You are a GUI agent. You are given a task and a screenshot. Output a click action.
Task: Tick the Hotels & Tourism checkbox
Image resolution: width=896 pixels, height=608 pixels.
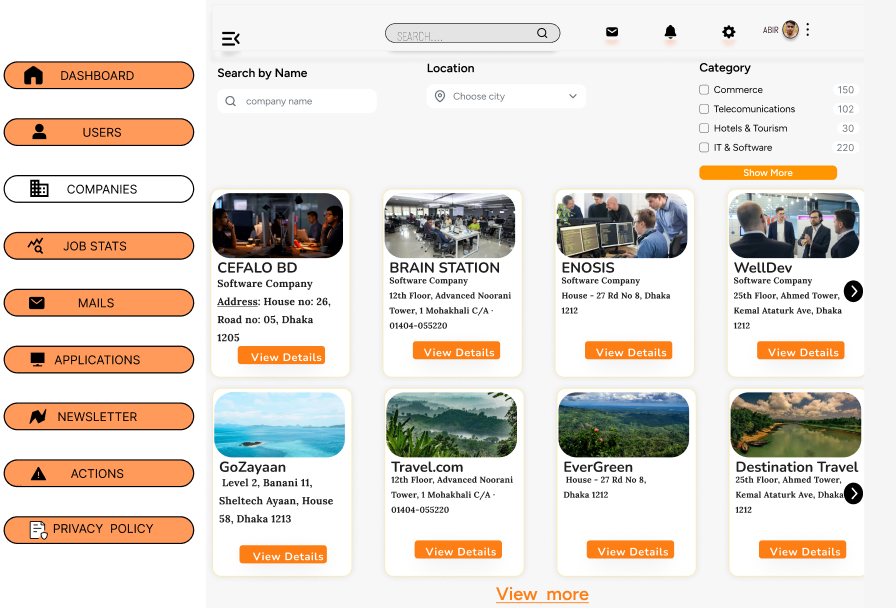(704, 128)
